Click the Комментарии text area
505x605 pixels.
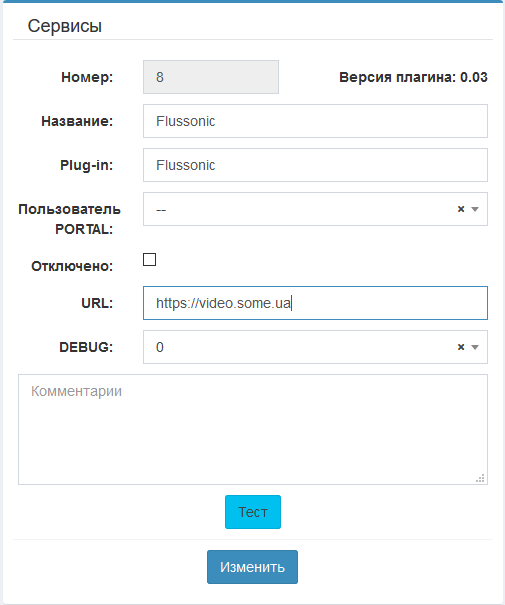253,429
